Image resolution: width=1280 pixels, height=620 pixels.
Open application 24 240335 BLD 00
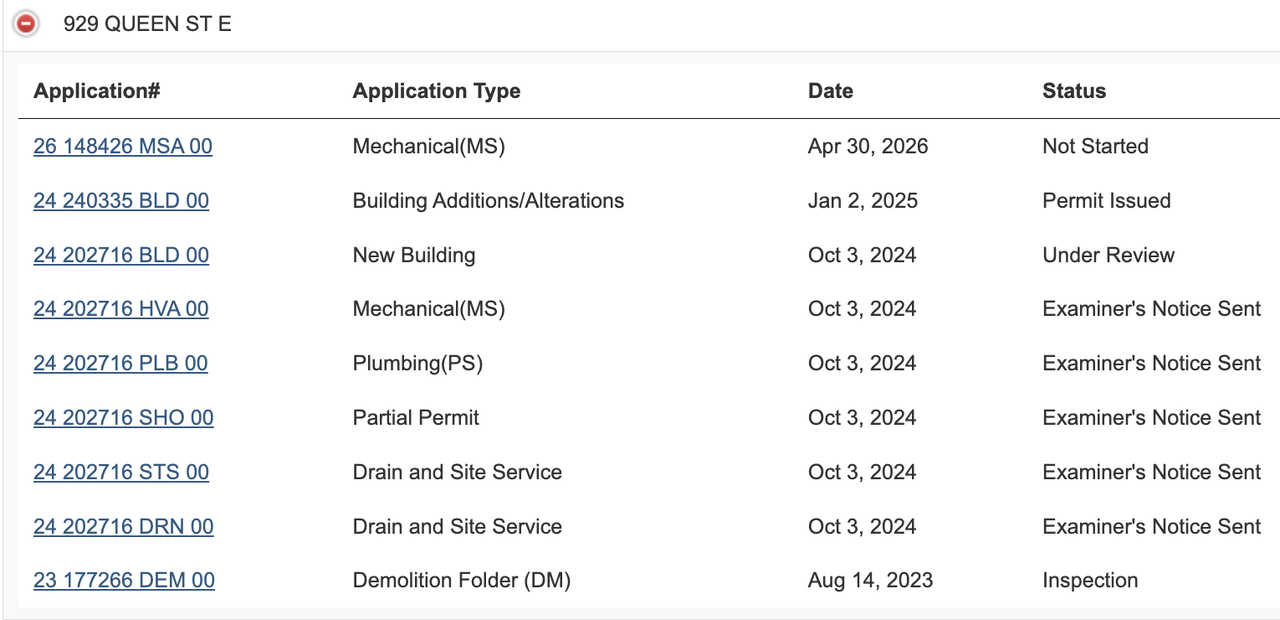[x=121, y=201]
